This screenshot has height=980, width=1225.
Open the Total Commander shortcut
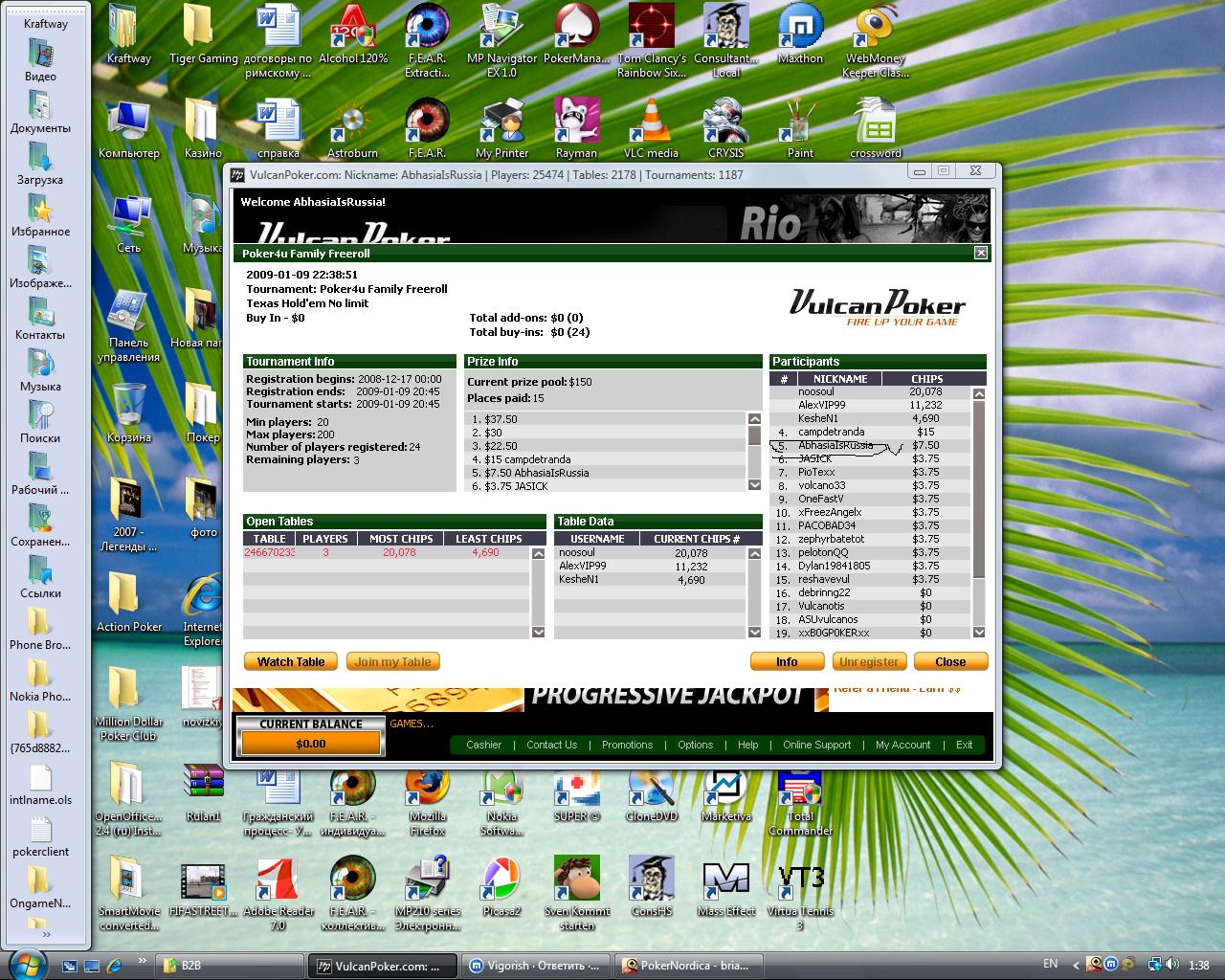click(x=800, y=791)
